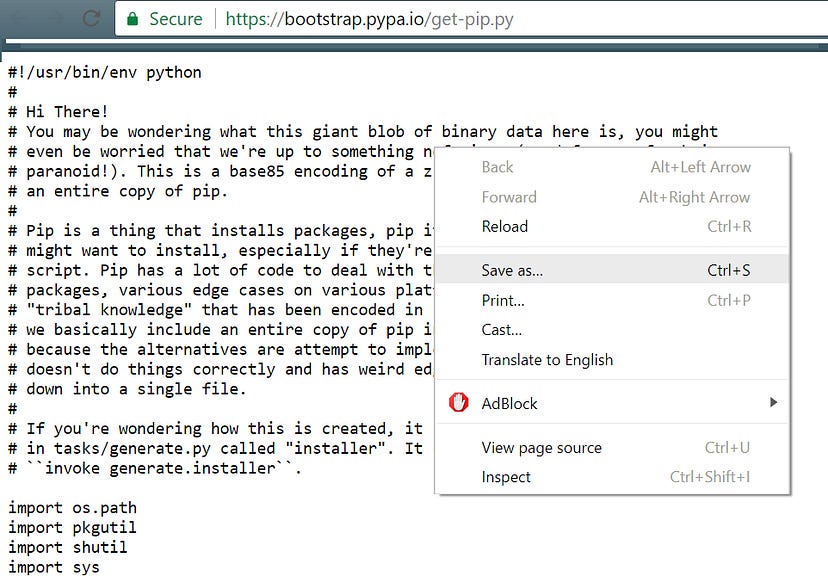Click the "Secure" text label
828x584 pixels.
click(x=176, y=18)
